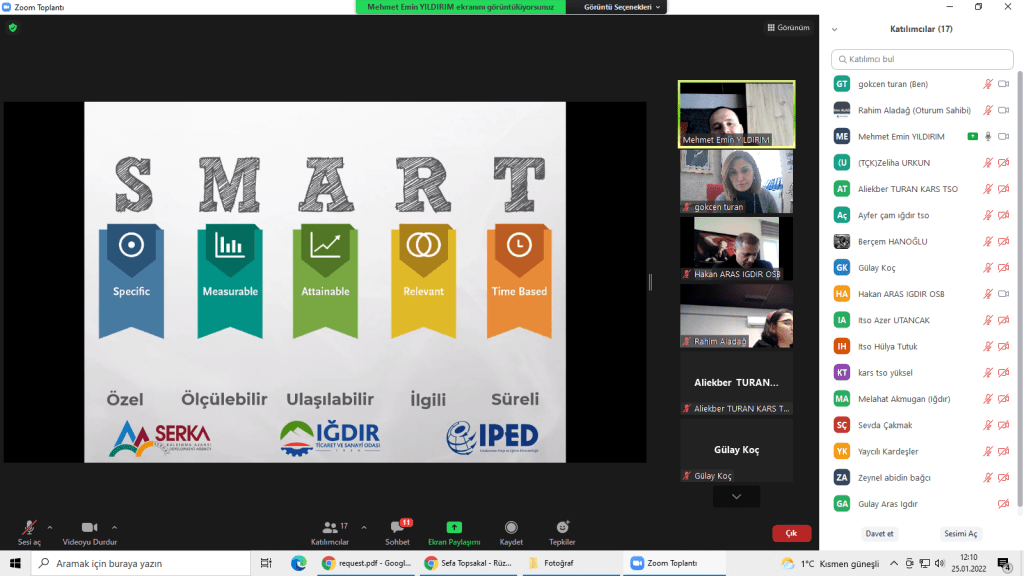Open the Tepkiler reactions icon
Viewport: 1024px width, 576px height.
click(x=562, y=528)
